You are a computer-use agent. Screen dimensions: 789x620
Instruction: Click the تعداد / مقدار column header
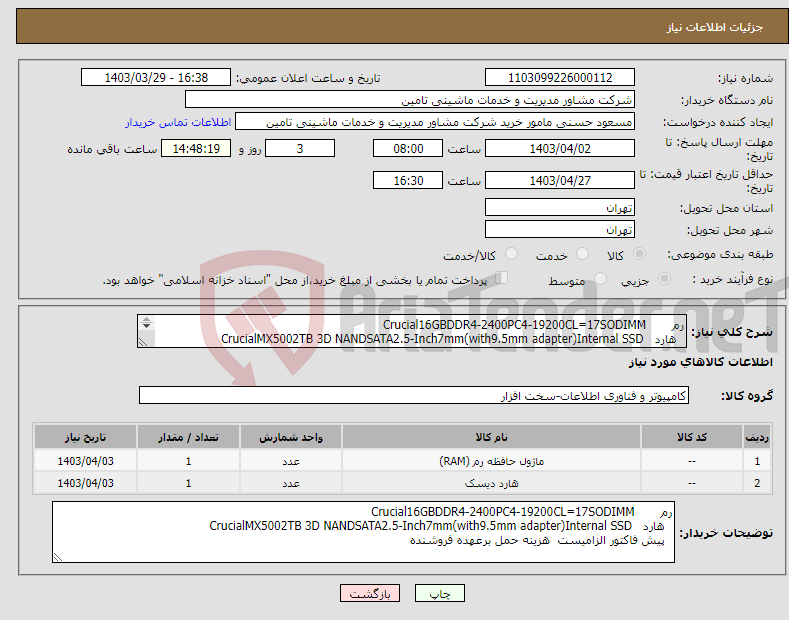tap(188, 437)
